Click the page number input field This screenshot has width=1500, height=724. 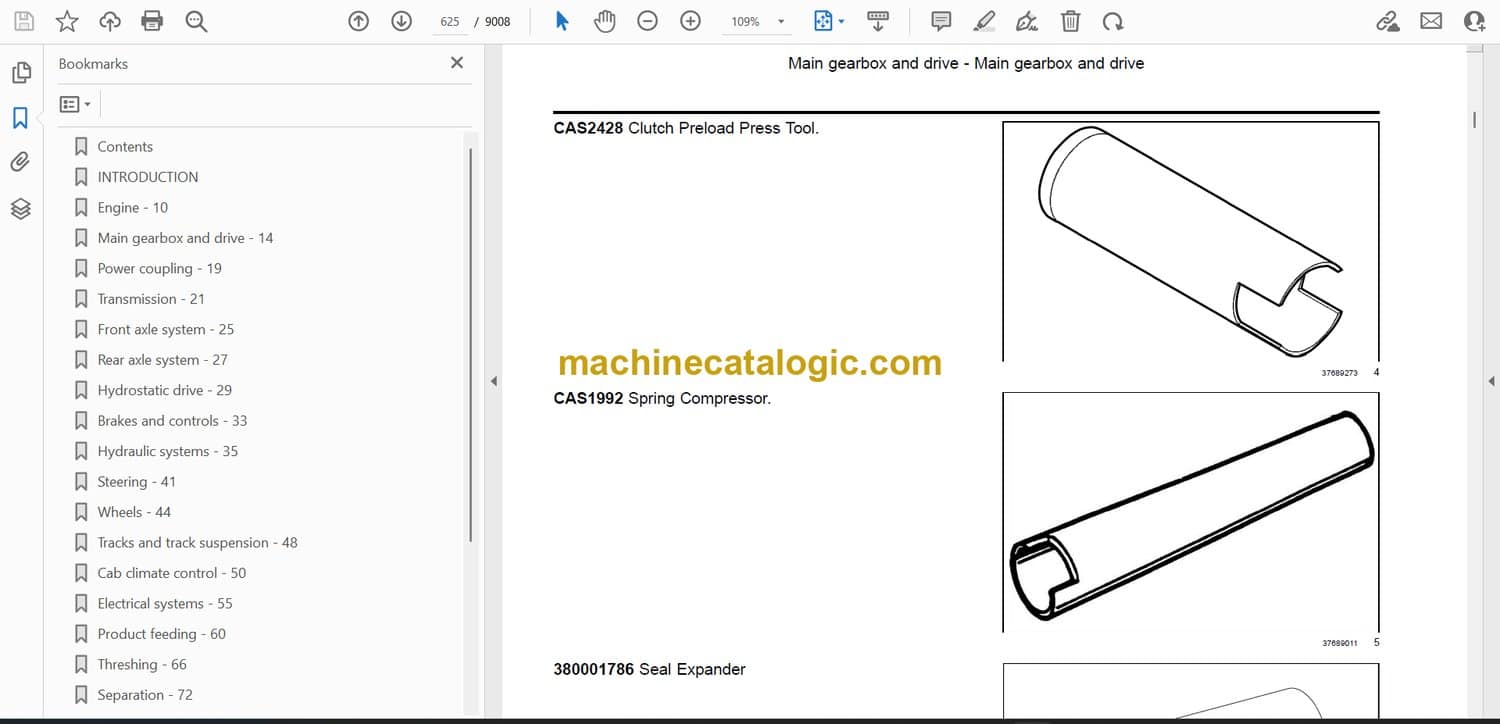tap(449, 22)
